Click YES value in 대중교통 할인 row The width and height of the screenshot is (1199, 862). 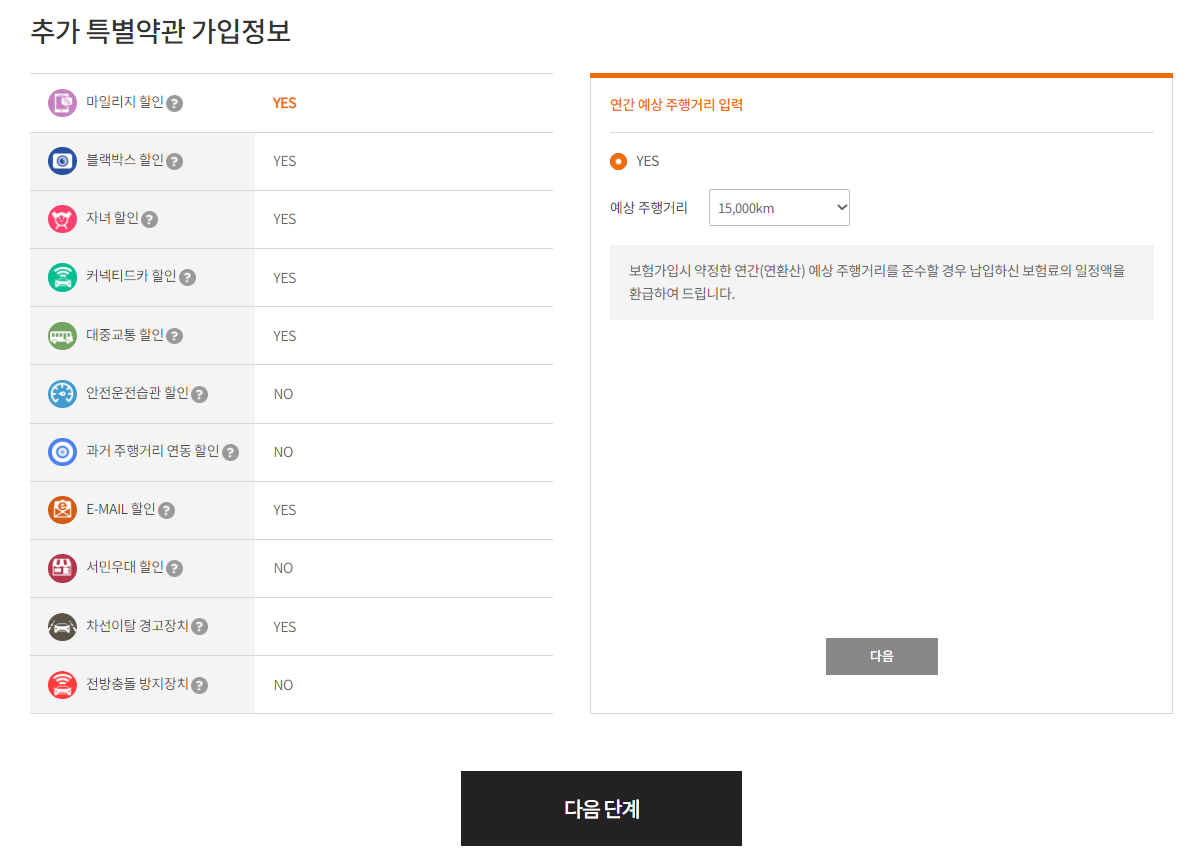tap(284, 336)
